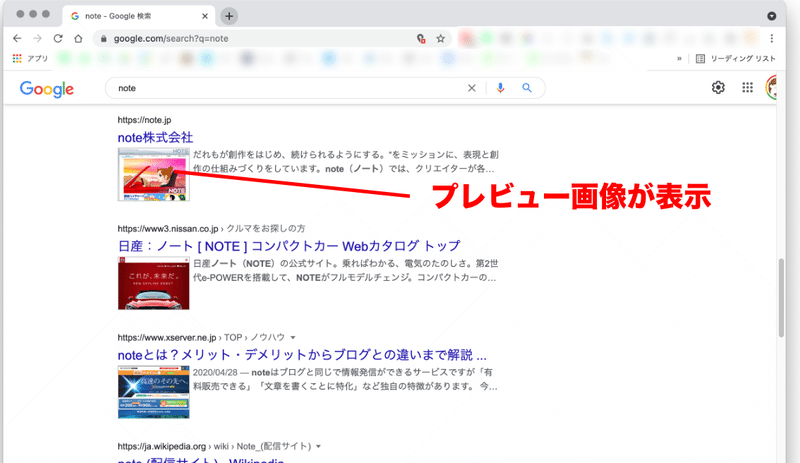Open the browser home page icon
The height and width of the screenshot is (463, 800).
pyautogui.click(x=78, y=38)
